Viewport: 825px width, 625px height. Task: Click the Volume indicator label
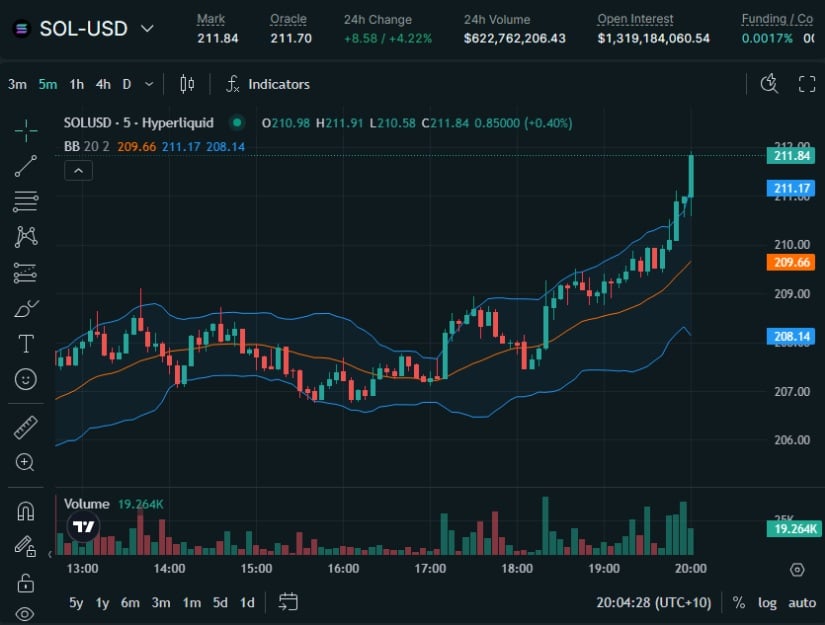(x=86, y=504)
